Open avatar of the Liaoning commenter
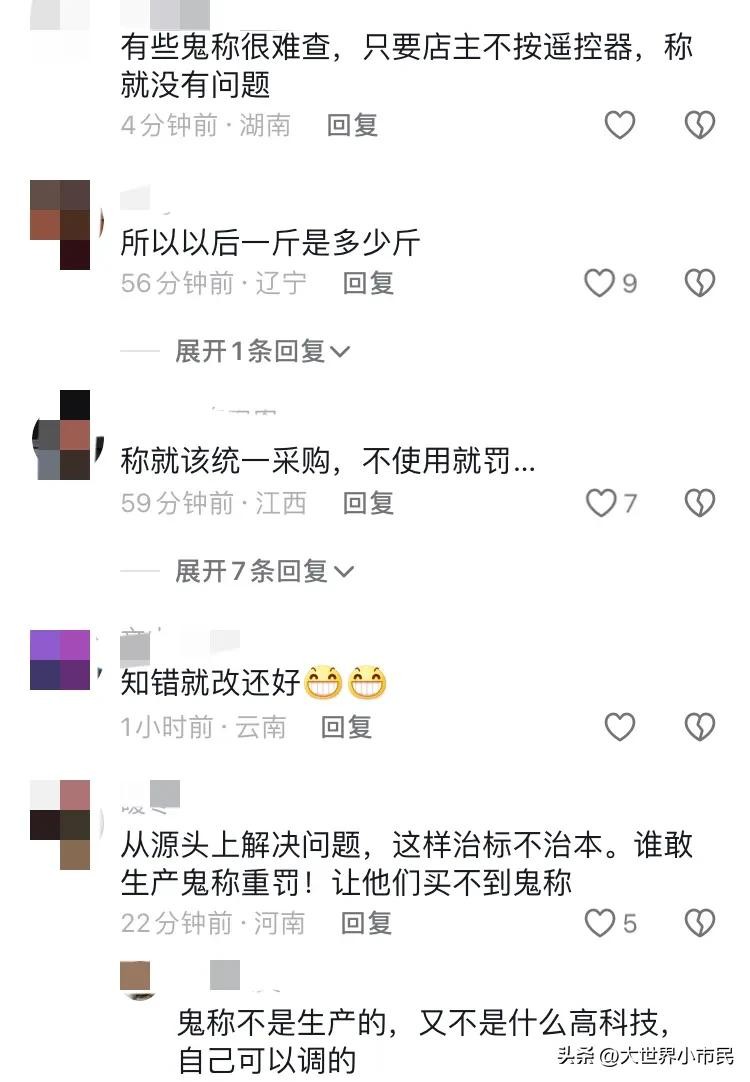 pos(60,224)
